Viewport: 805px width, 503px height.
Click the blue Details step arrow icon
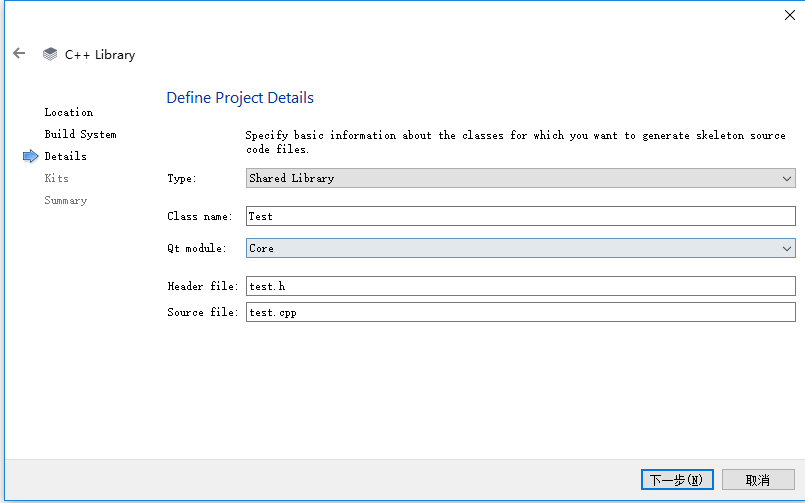(30, 156)
